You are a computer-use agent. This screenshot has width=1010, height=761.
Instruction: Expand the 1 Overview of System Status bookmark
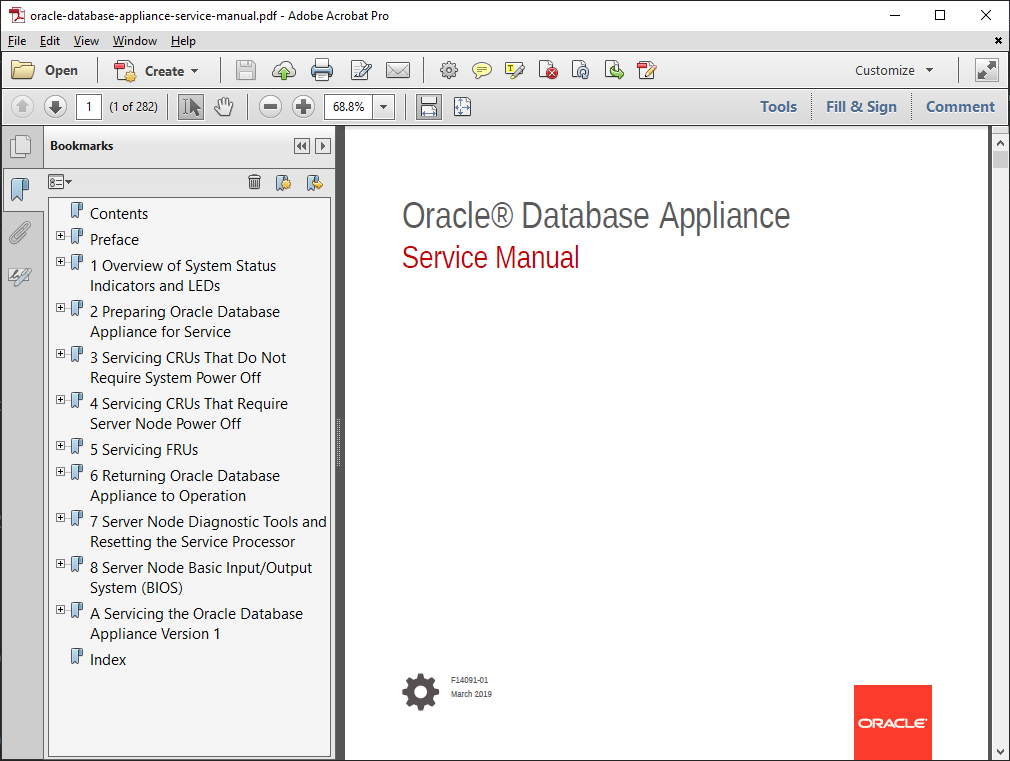[x=60, y=262]
